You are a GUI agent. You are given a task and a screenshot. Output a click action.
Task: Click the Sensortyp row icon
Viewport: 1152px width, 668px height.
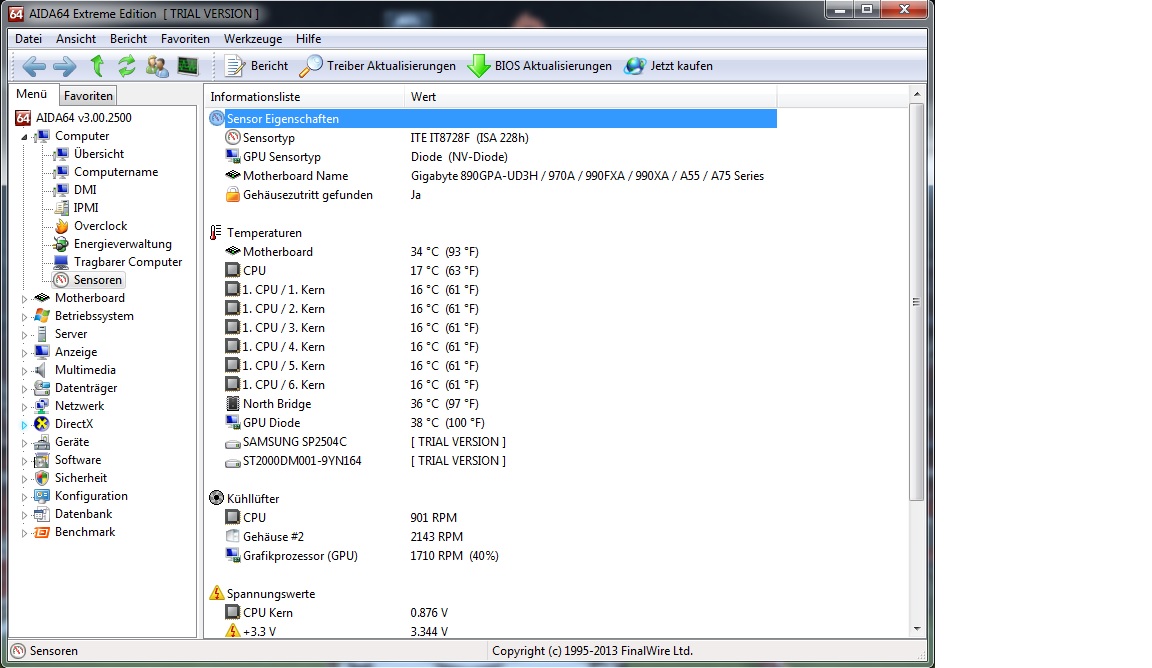[x=233, y=137]
